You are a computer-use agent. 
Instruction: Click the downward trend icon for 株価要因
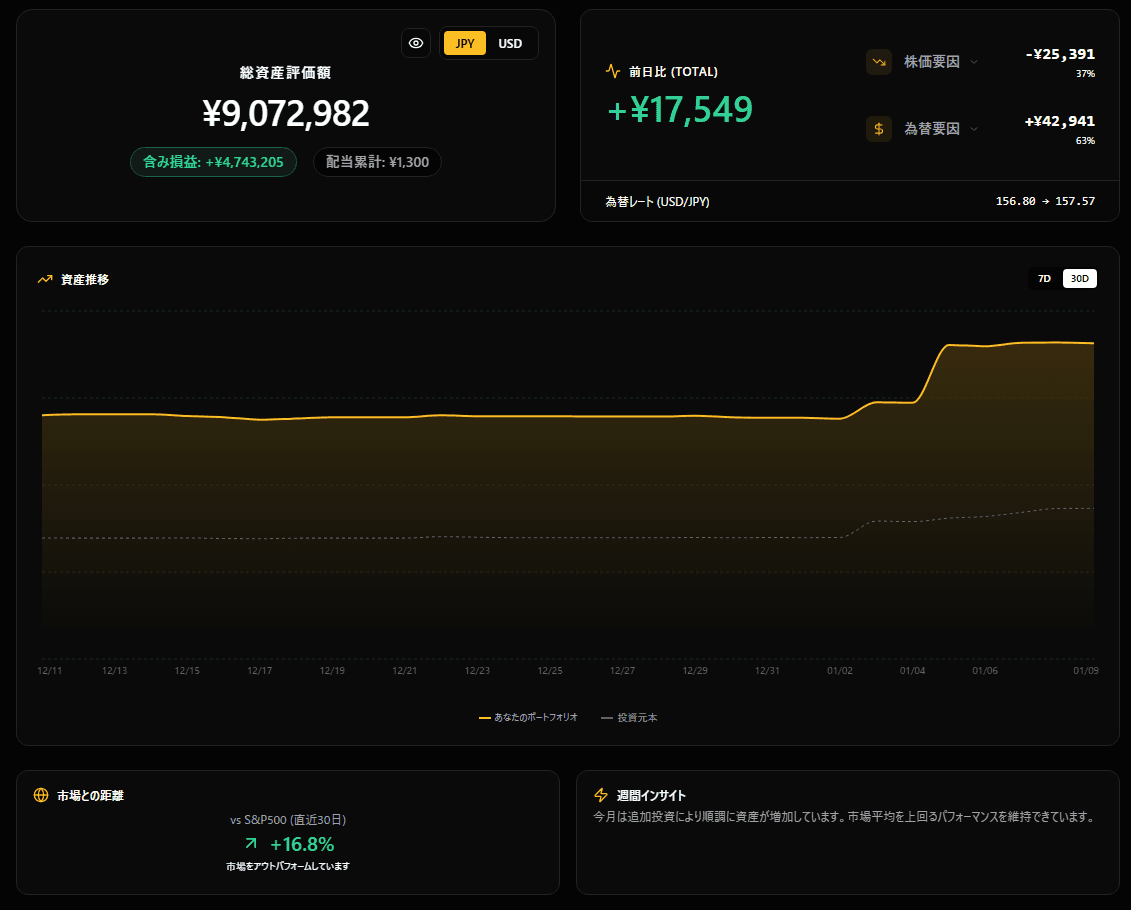coord(879,62)
